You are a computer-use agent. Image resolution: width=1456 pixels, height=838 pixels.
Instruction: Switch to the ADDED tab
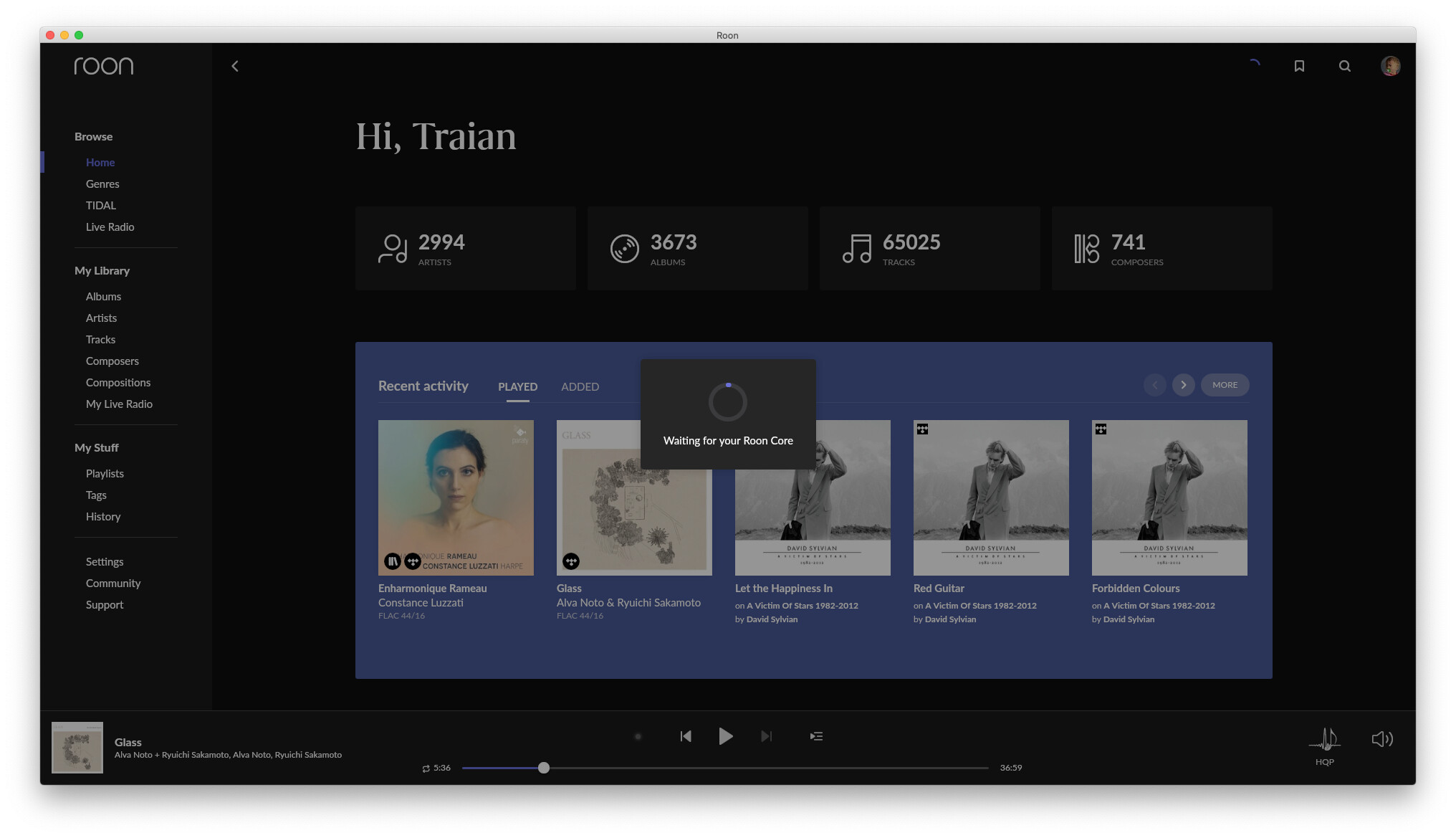tap(580, 386)
